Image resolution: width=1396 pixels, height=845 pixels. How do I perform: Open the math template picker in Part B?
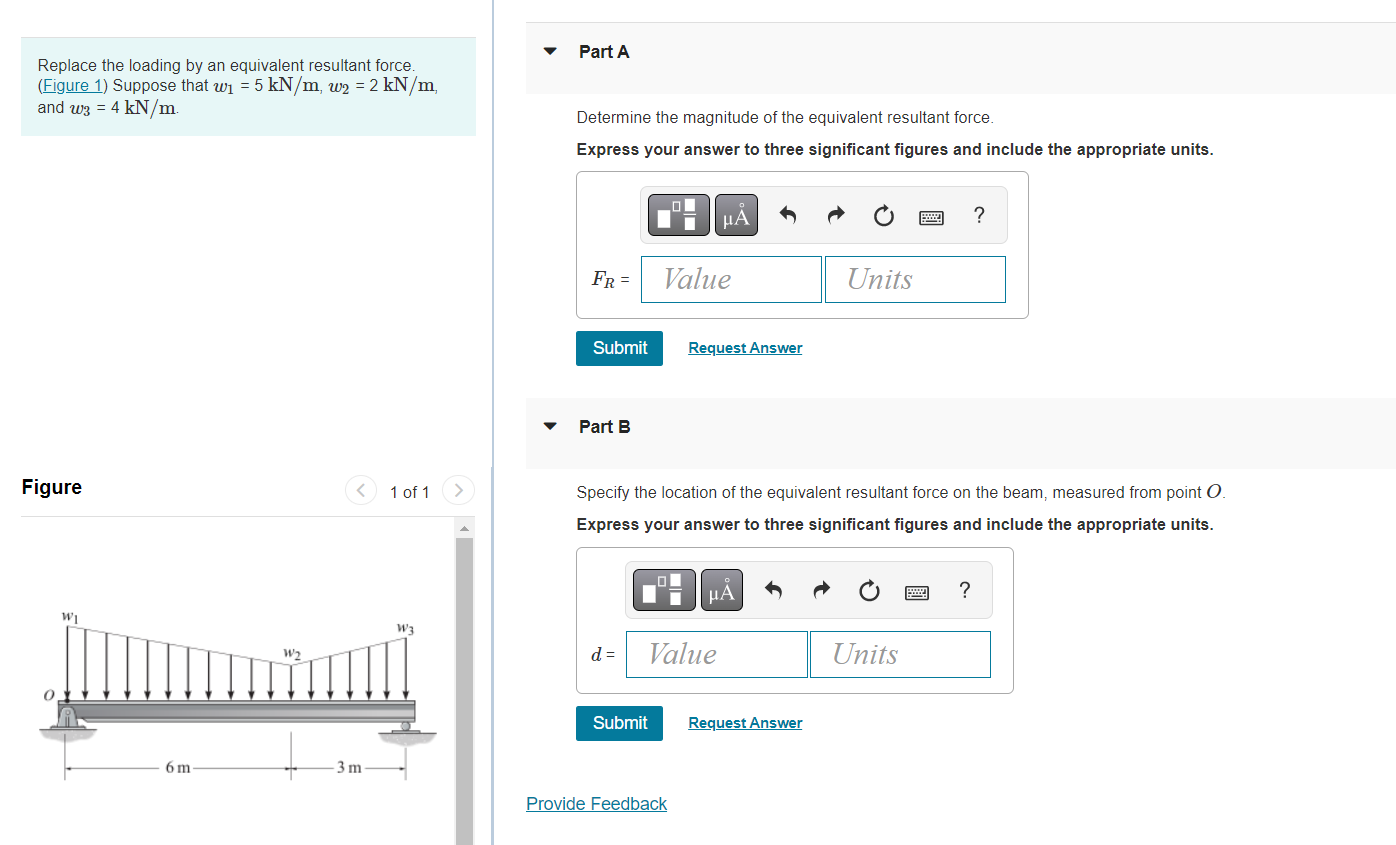pos(663,589)
